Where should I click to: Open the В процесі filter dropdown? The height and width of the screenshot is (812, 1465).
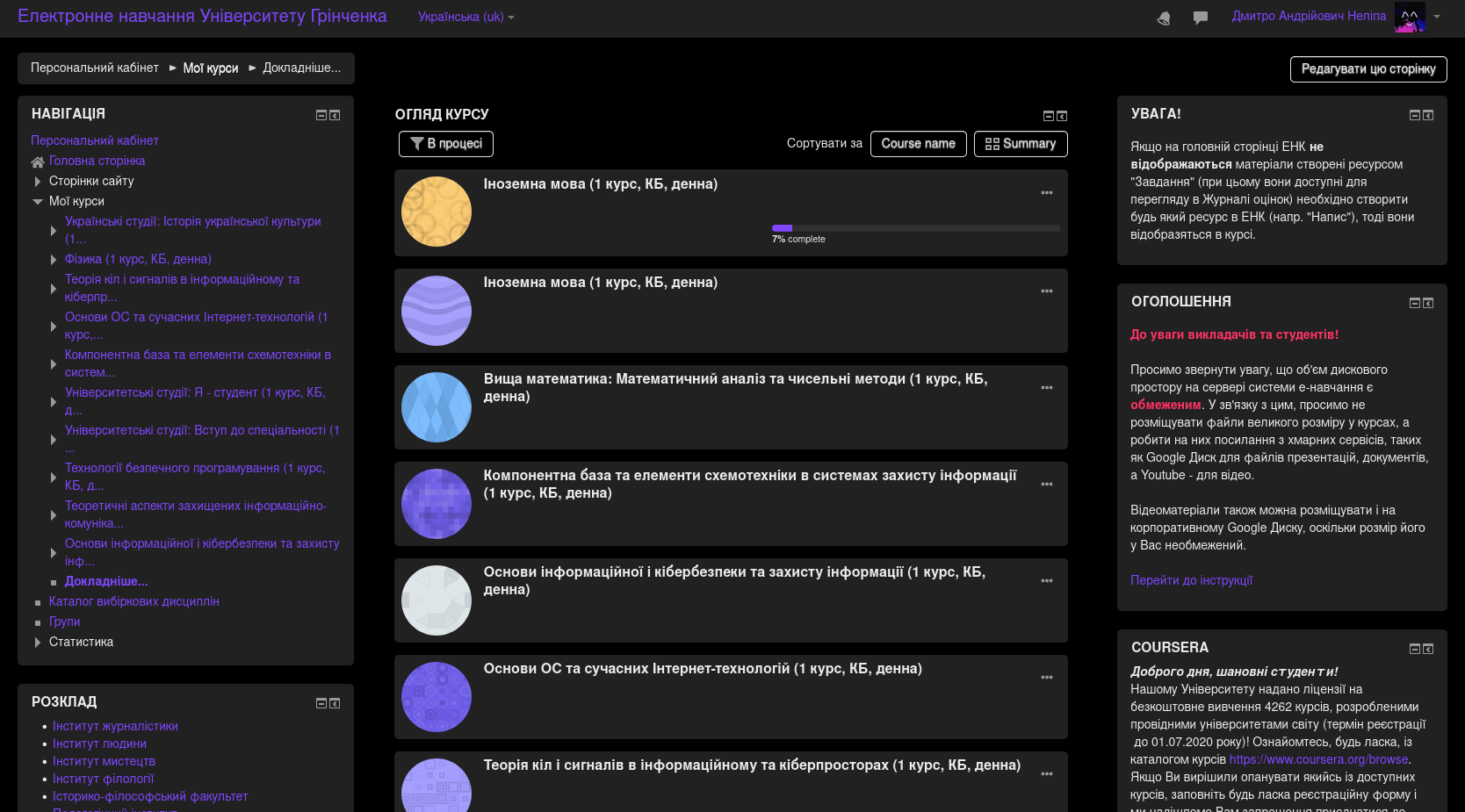pyautogui.click(x=445, y=143)
